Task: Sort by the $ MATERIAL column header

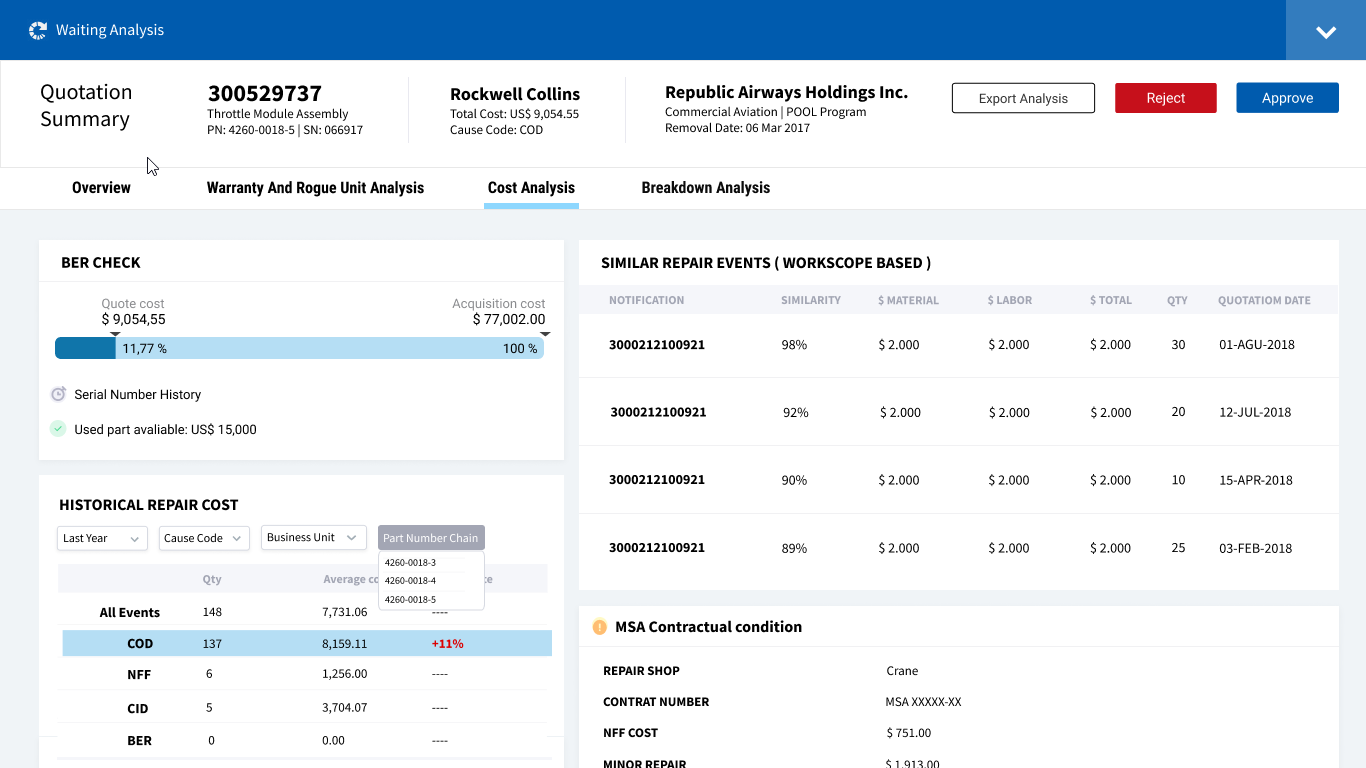Action: click(x=908, y=300)
